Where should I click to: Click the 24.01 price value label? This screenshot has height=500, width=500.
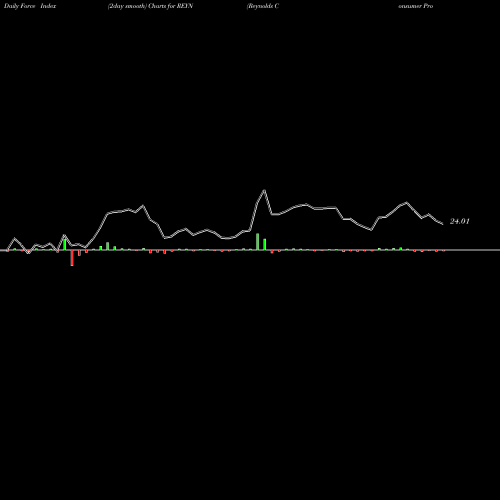[460, 222]
